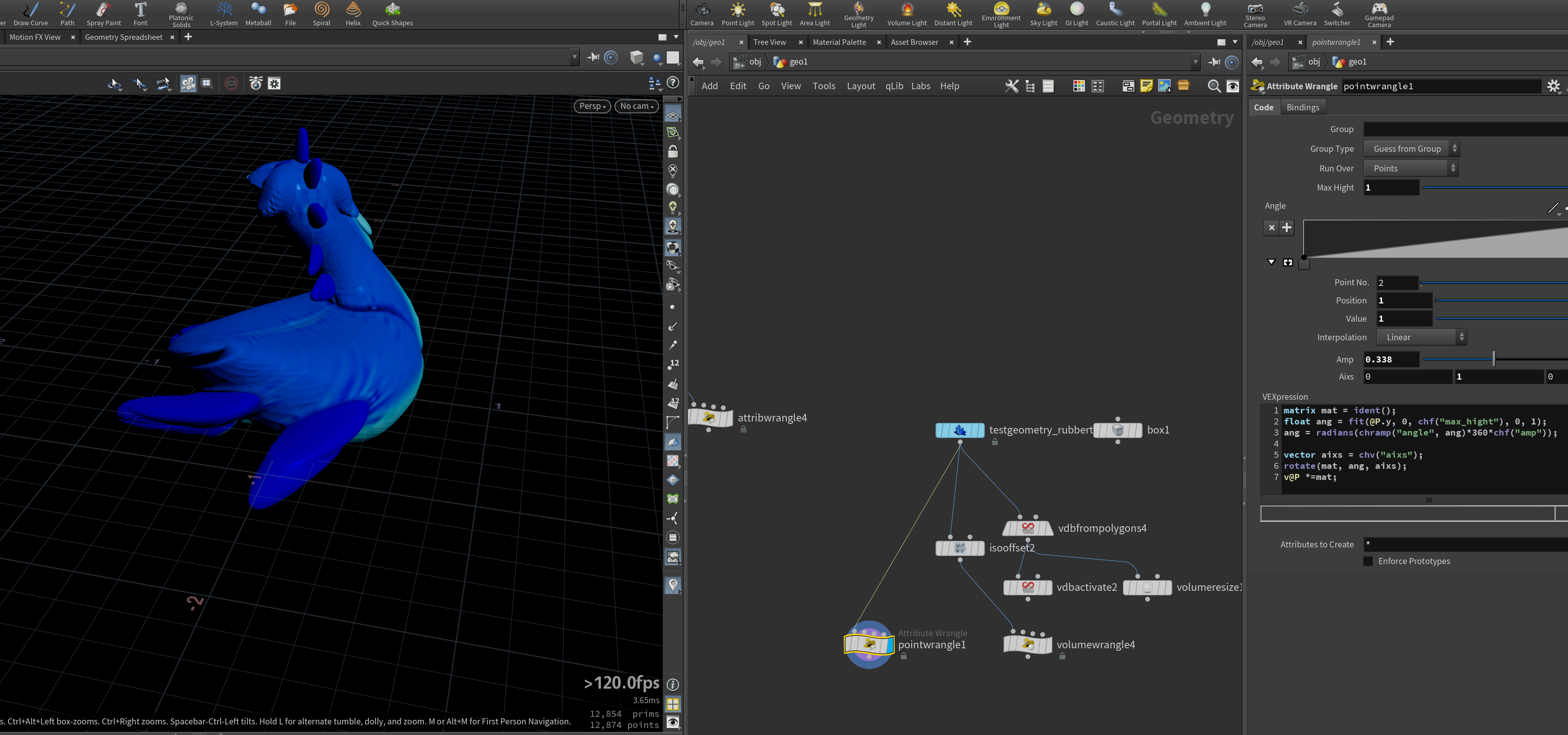The image size is (1568, 735).
Task: Switch to the Material Palette tab
Action: [x=839, y=42]
